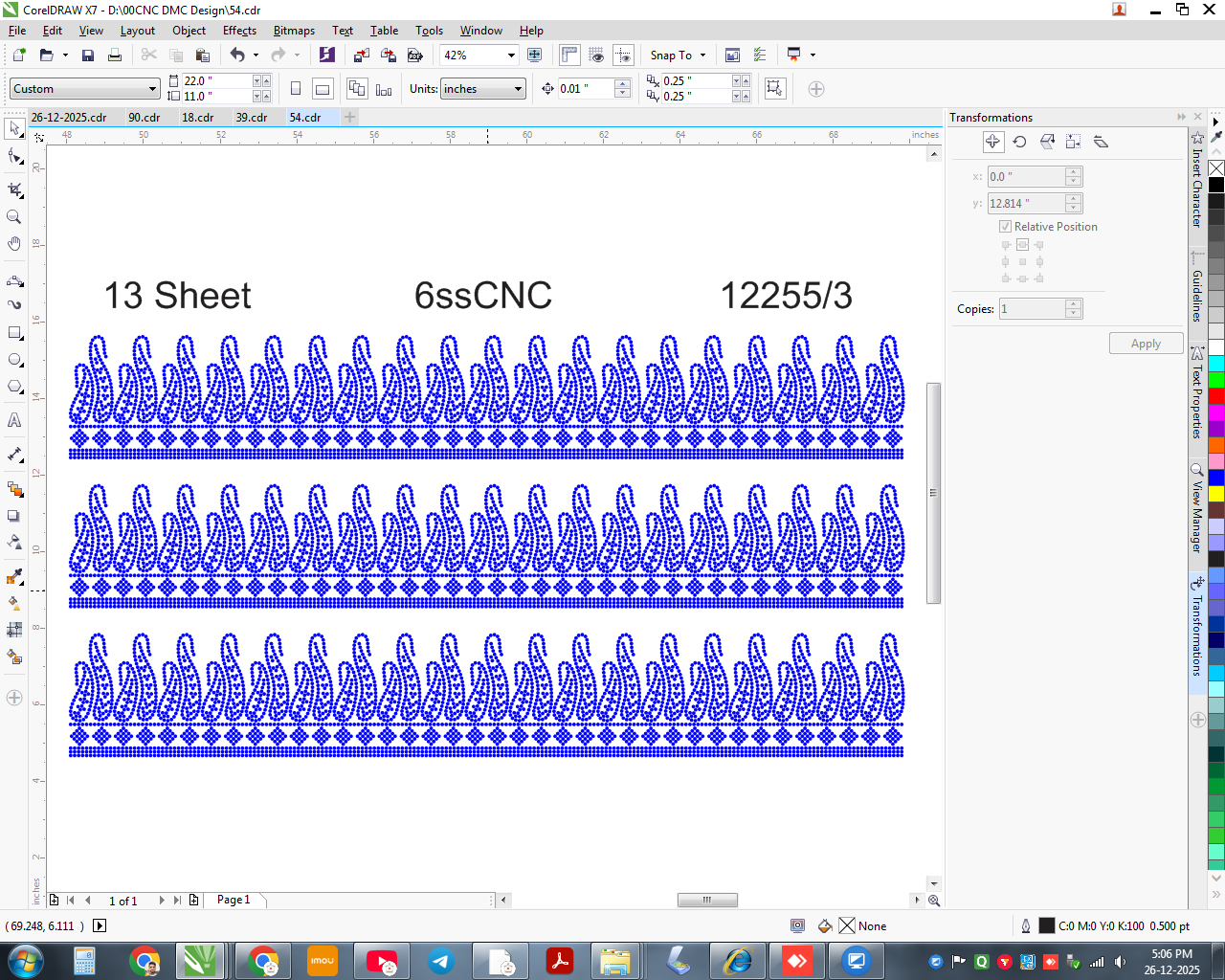The width and height of the screenshot is (1225, 980).
Task: Open the Guidelines docker tab
Action: pyautogui.click(x=1197, y=287)
